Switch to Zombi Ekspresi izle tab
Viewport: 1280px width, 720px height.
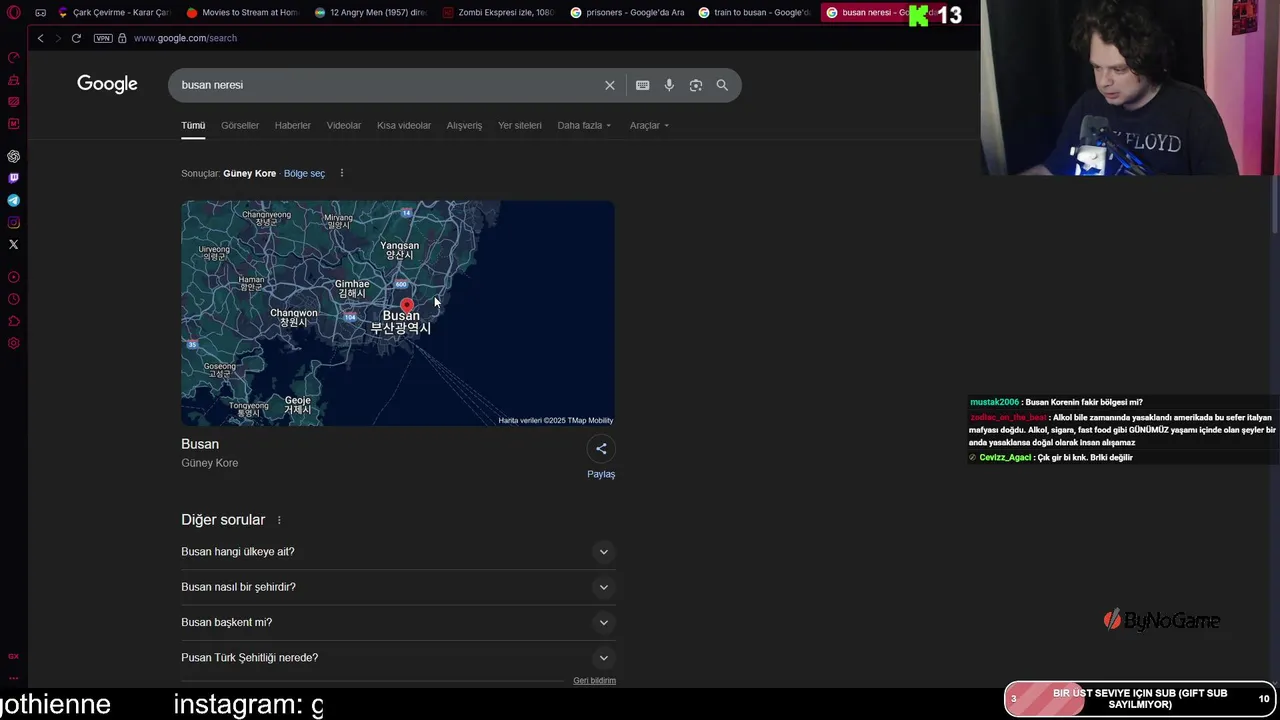(497, 13)
